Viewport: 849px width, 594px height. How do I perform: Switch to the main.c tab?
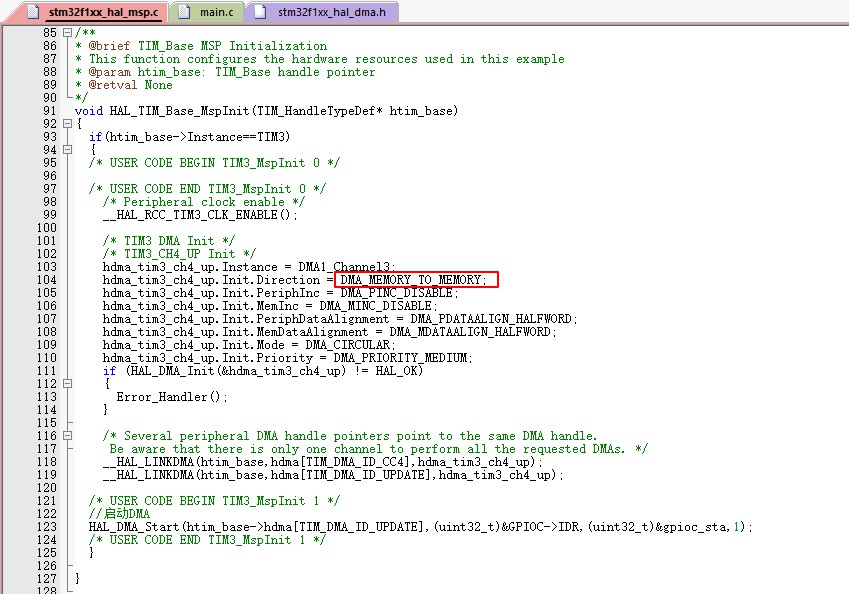(215, 11)
